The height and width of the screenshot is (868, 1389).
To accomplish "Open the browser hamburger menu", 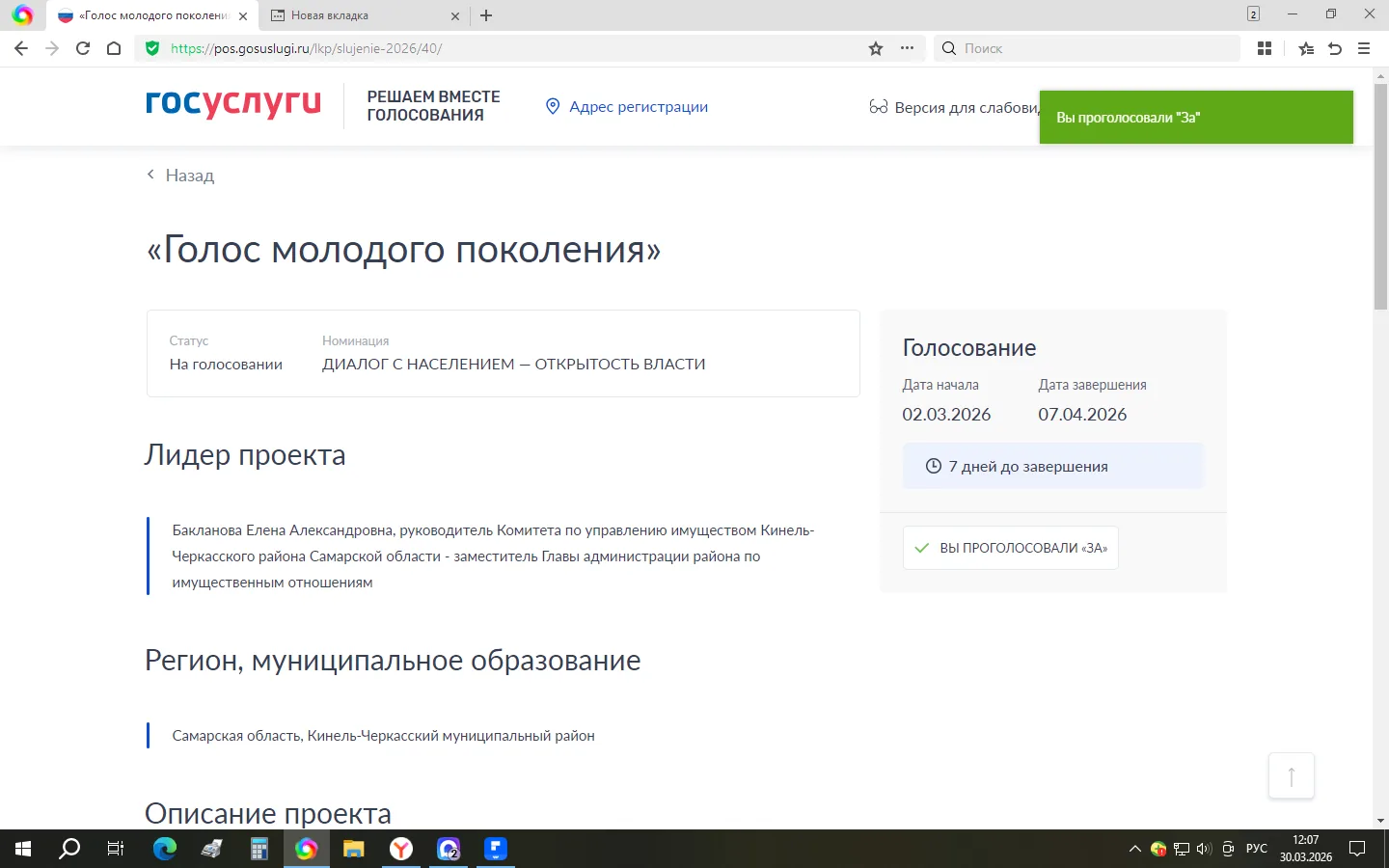I will coord(1364,48).
